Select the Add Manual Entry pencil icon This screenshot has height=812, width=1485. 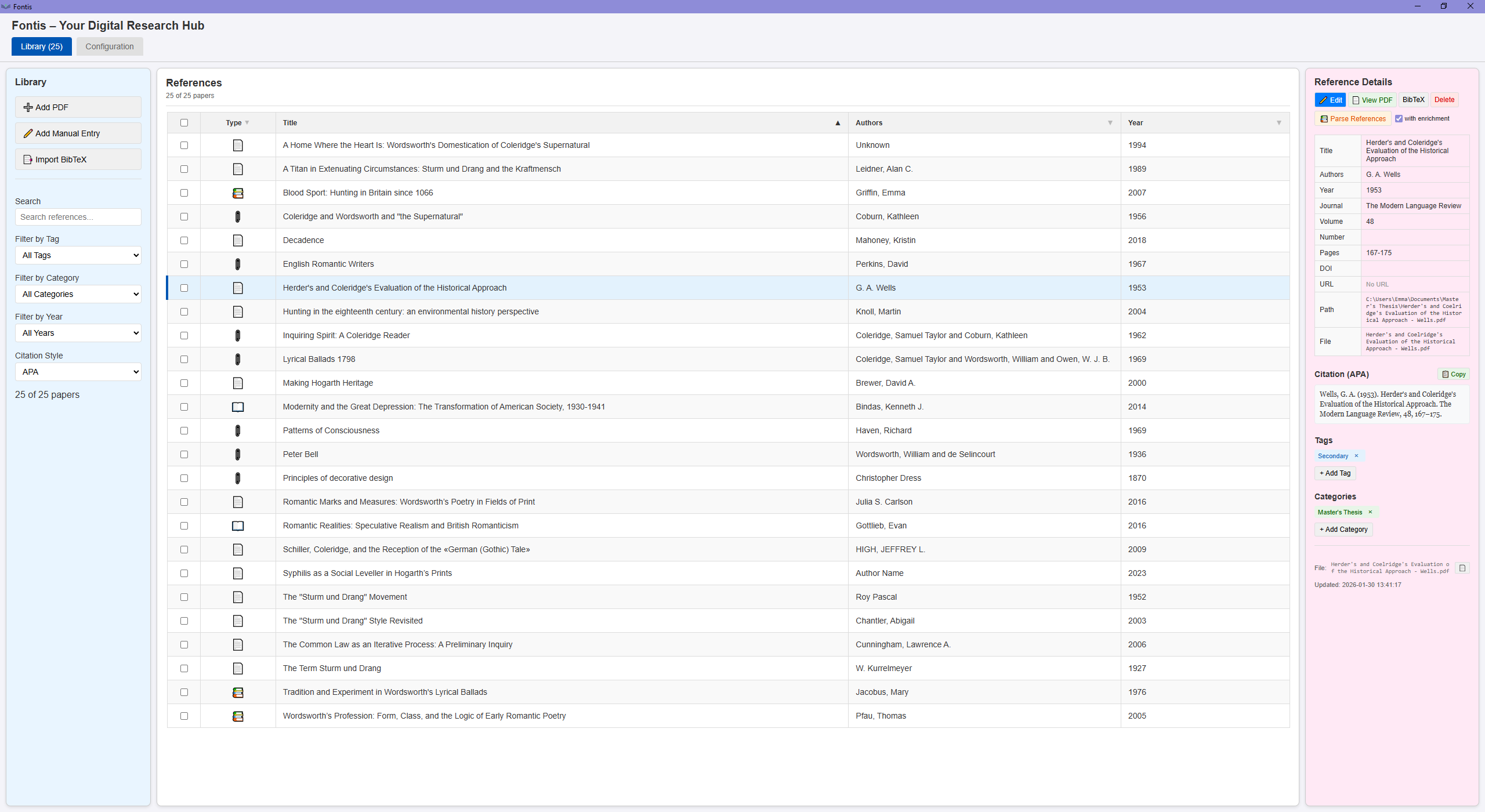point(28,133)
